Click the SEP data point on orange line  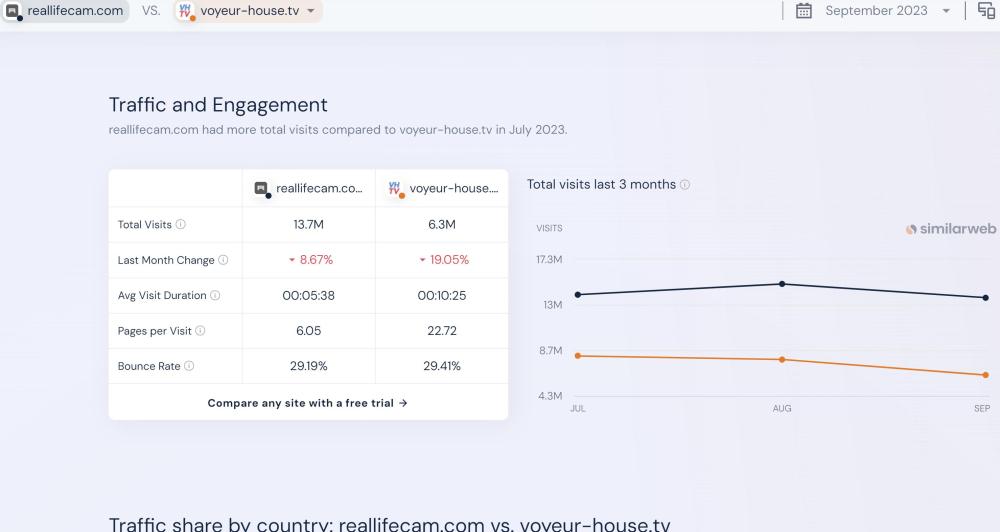[985, 375]
